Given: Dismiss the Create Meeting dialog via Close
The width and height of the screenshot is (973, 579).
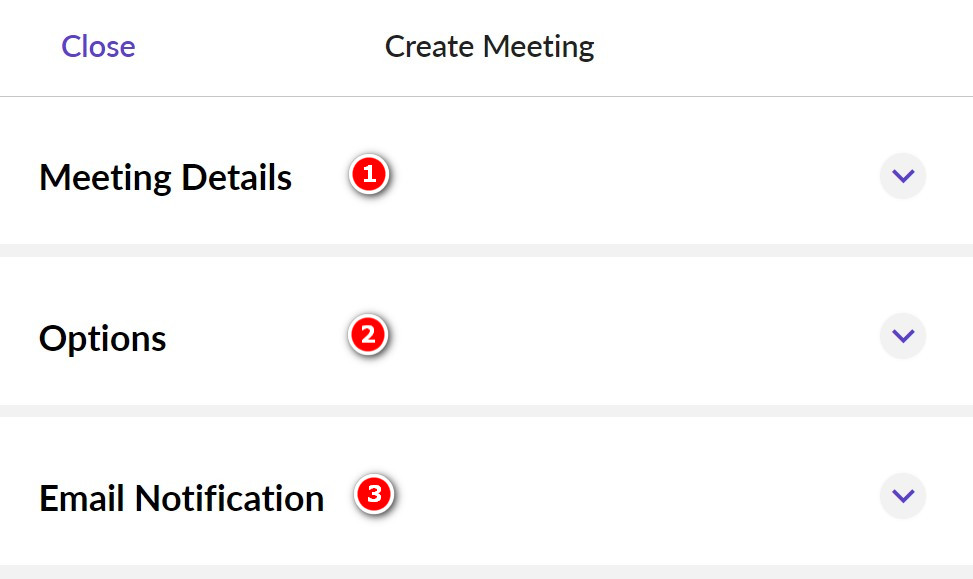Looking at the screenshot, I should (97, 46).
